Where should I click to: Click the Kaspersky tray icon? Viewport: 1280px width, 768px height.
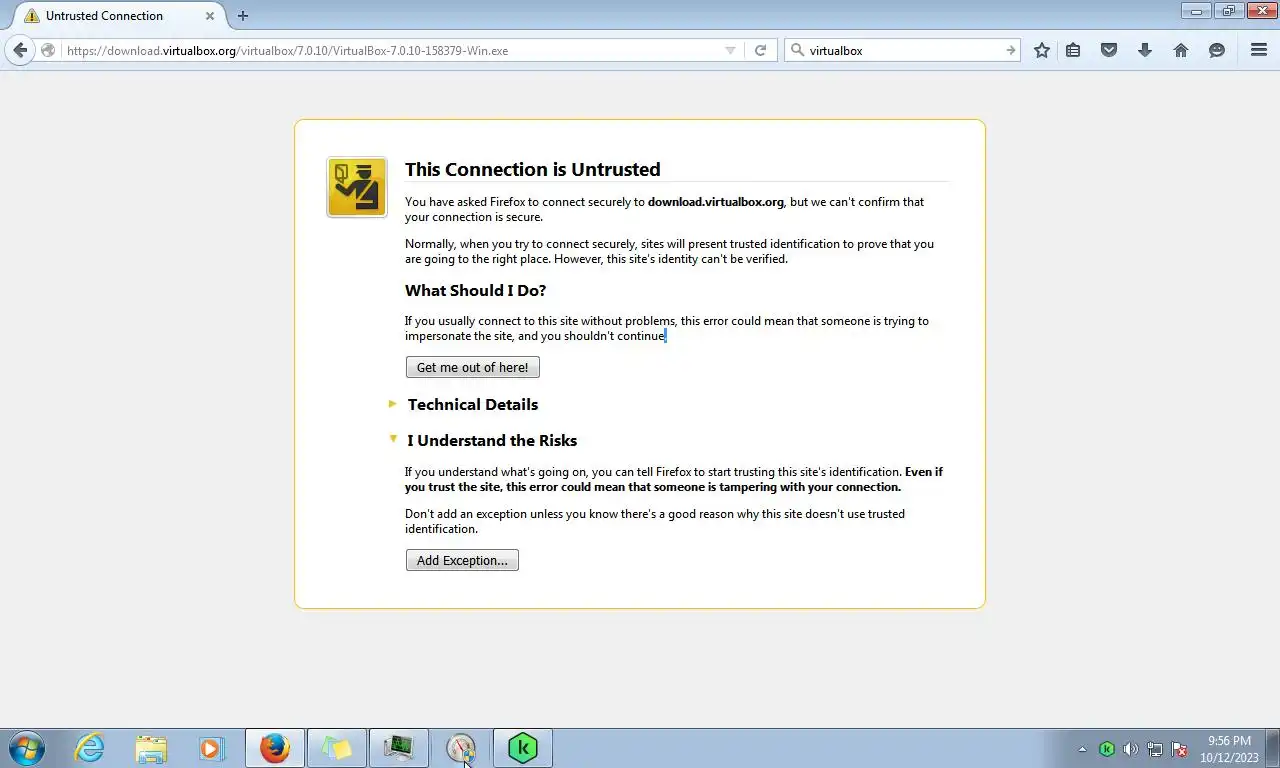1107,749
